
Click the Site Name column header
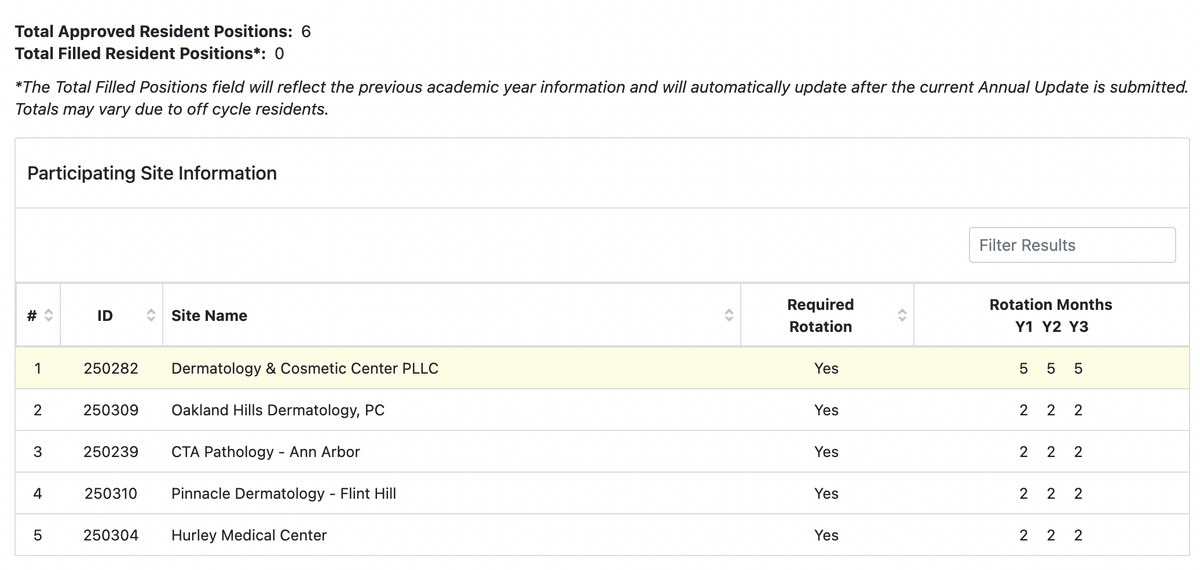point(209,316)
